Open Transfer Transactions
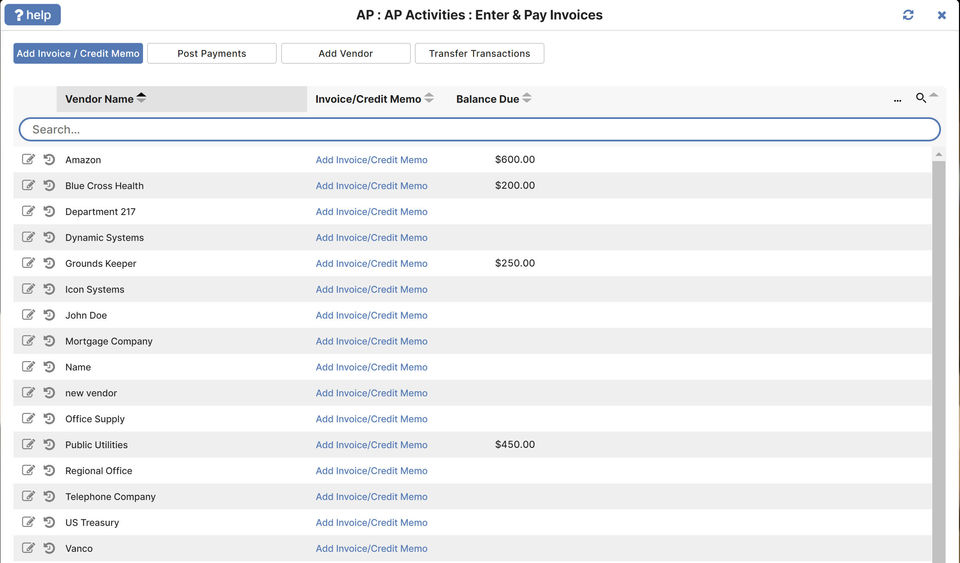This screenshot has height=563, width=960. click(x=480, y=54)
